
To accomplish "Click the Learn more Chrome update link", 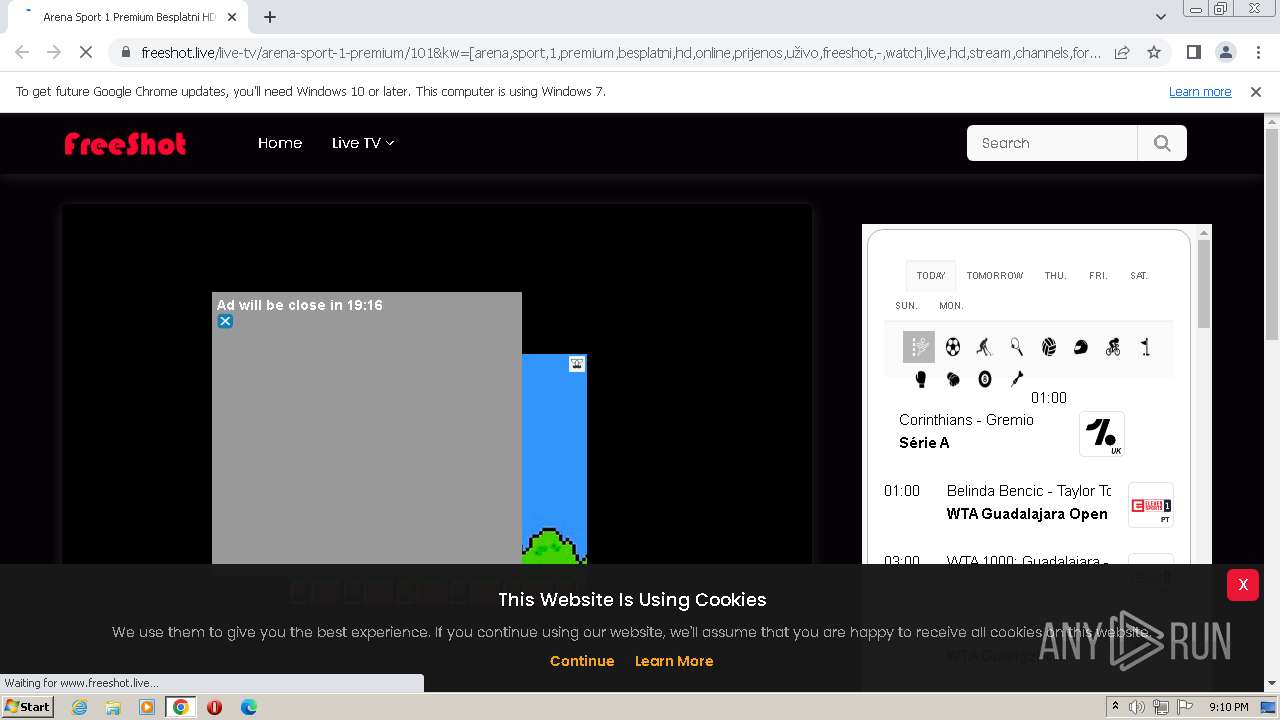I will pyautogui.click(x=1200, y=91).
